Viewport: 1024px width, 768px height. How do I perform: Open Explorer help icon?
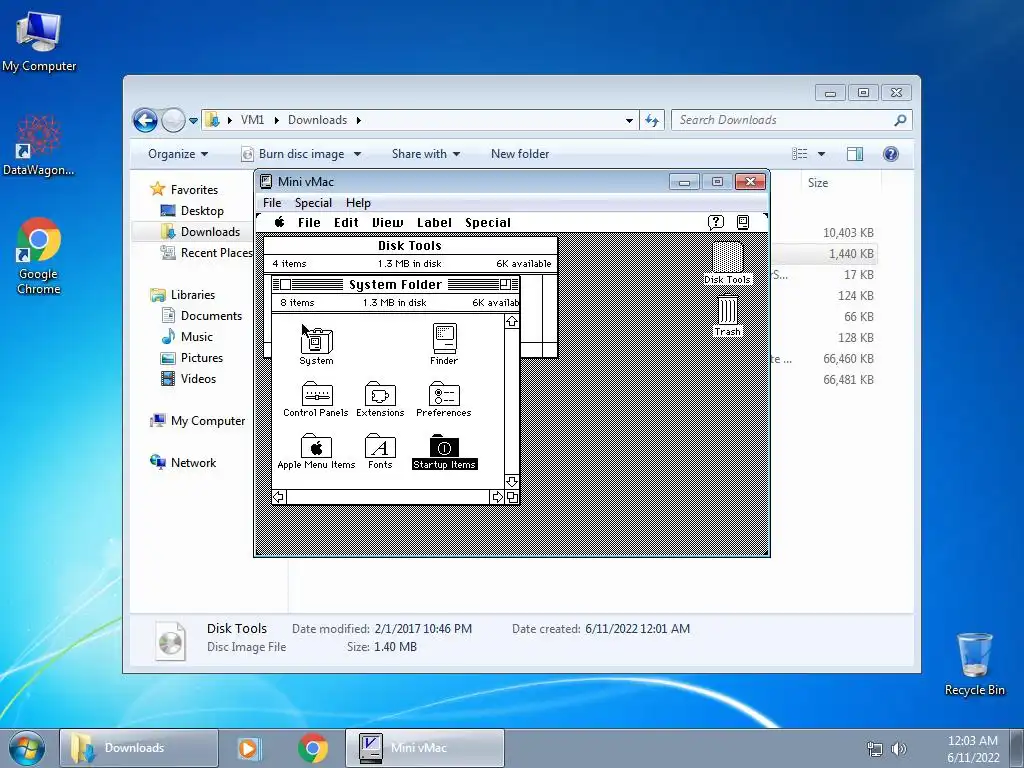[891, 154]
